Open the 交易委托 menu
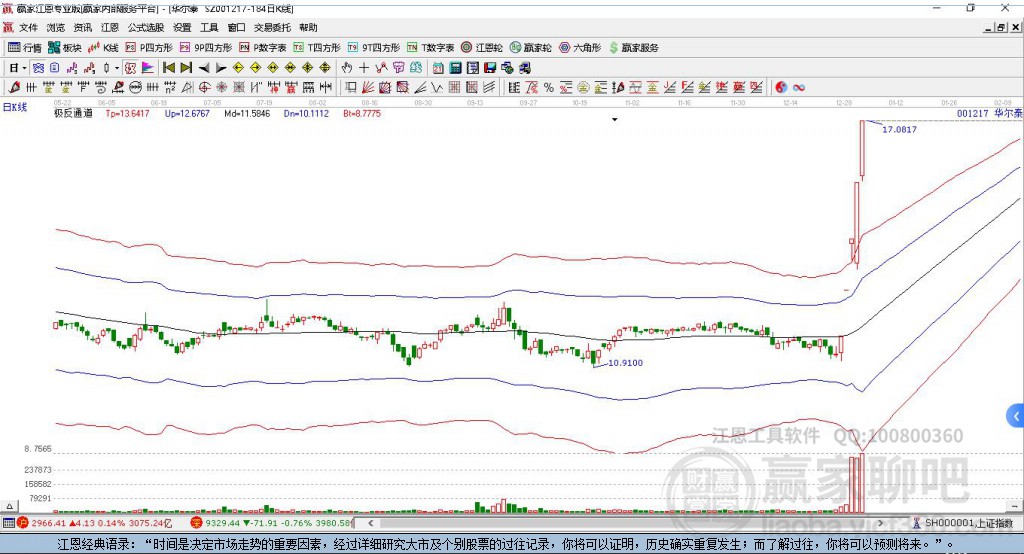The width and height of the screenshot is (1024, 554). tap(272, 27)
